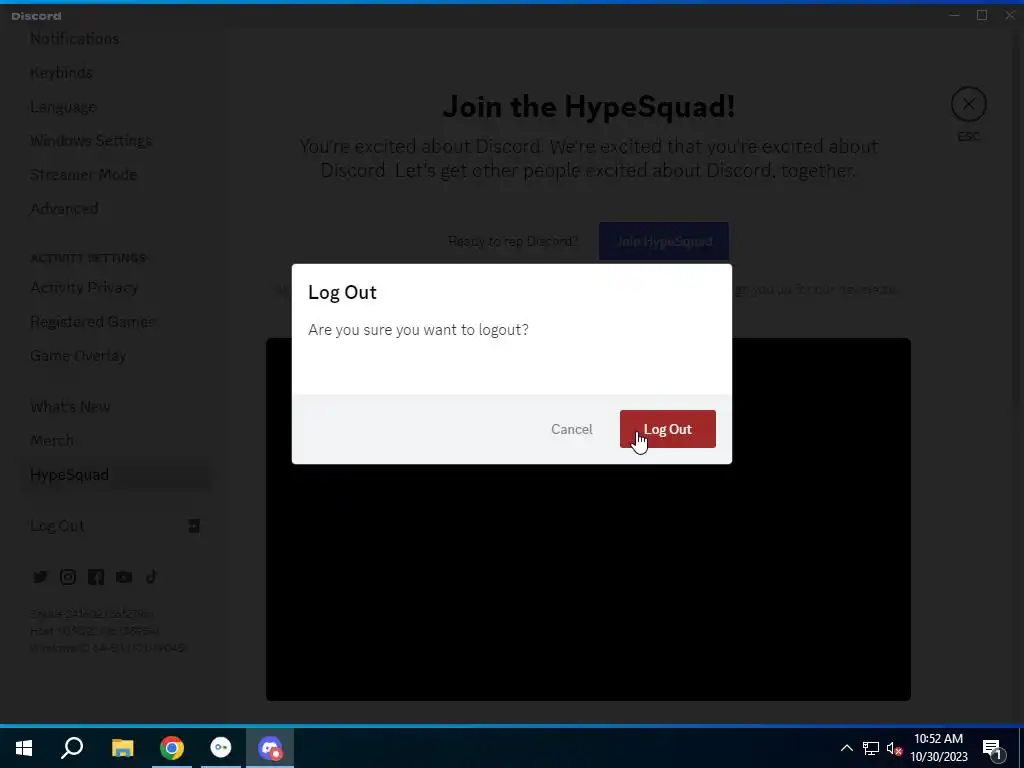
Task: Open Discord Facebook icon link
Action: [x=96, y=577]
